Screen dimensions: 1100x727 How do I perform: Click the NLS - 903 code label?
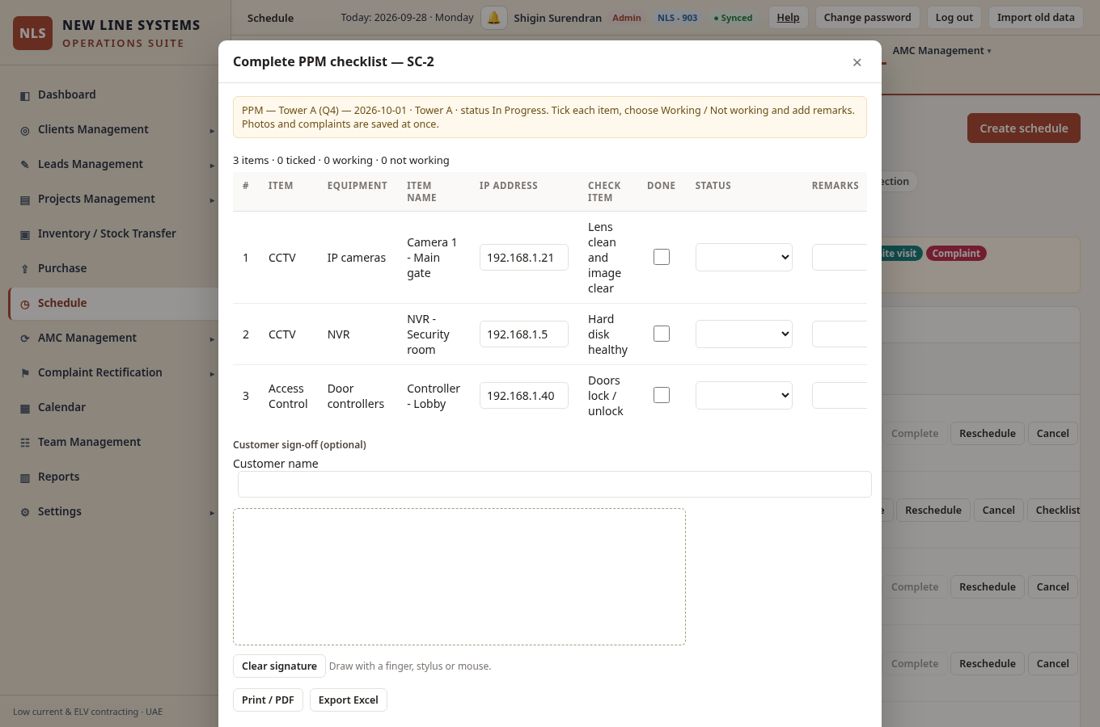tap(677, 18)
